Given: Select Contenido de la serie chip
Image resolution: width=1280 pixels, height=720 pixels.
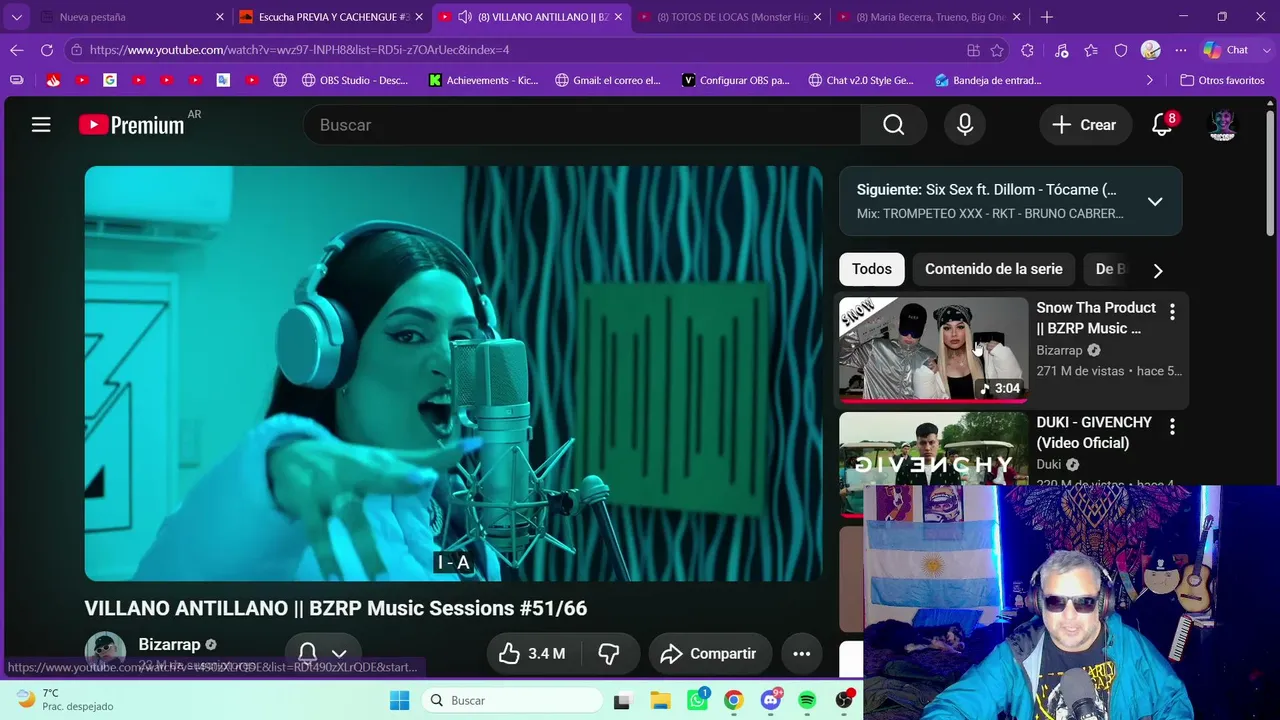Looking at the screenshot, I should [x=994, y=269].
